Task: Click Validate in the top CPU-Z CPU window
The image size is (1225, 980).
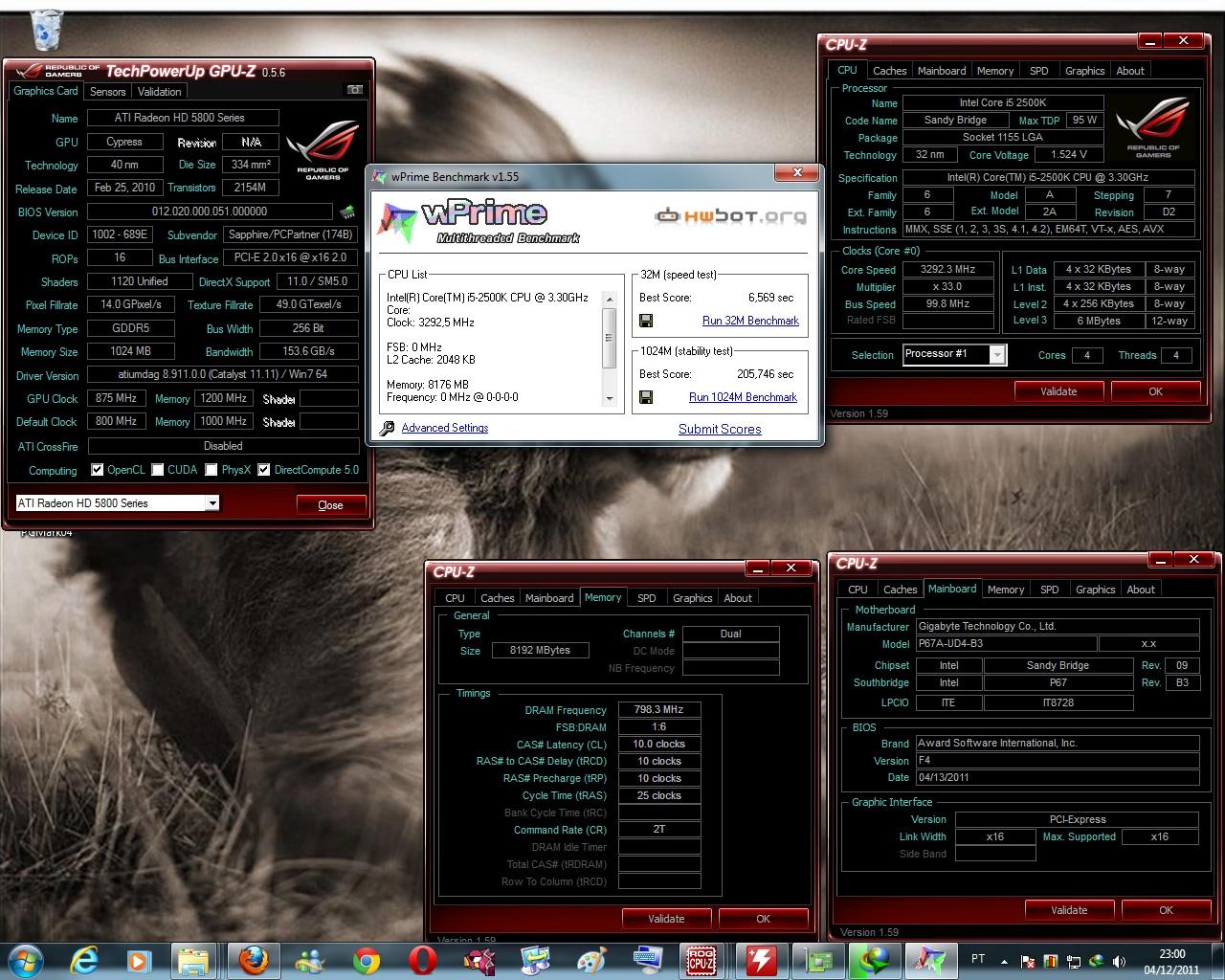Action: click(1058, 391)
